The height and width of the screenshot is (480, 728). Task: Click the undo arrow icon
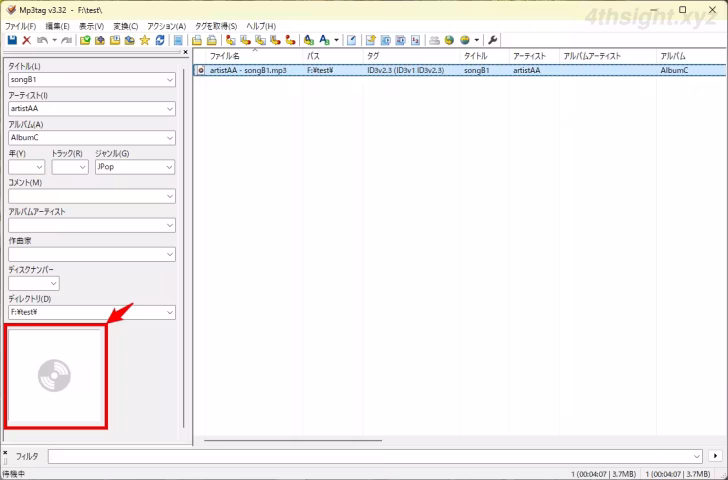click(x=42, y=40)
